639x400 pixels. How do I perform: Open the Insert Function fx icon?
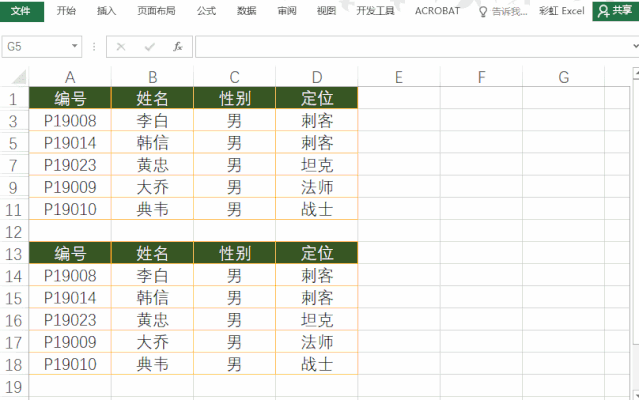178,47
